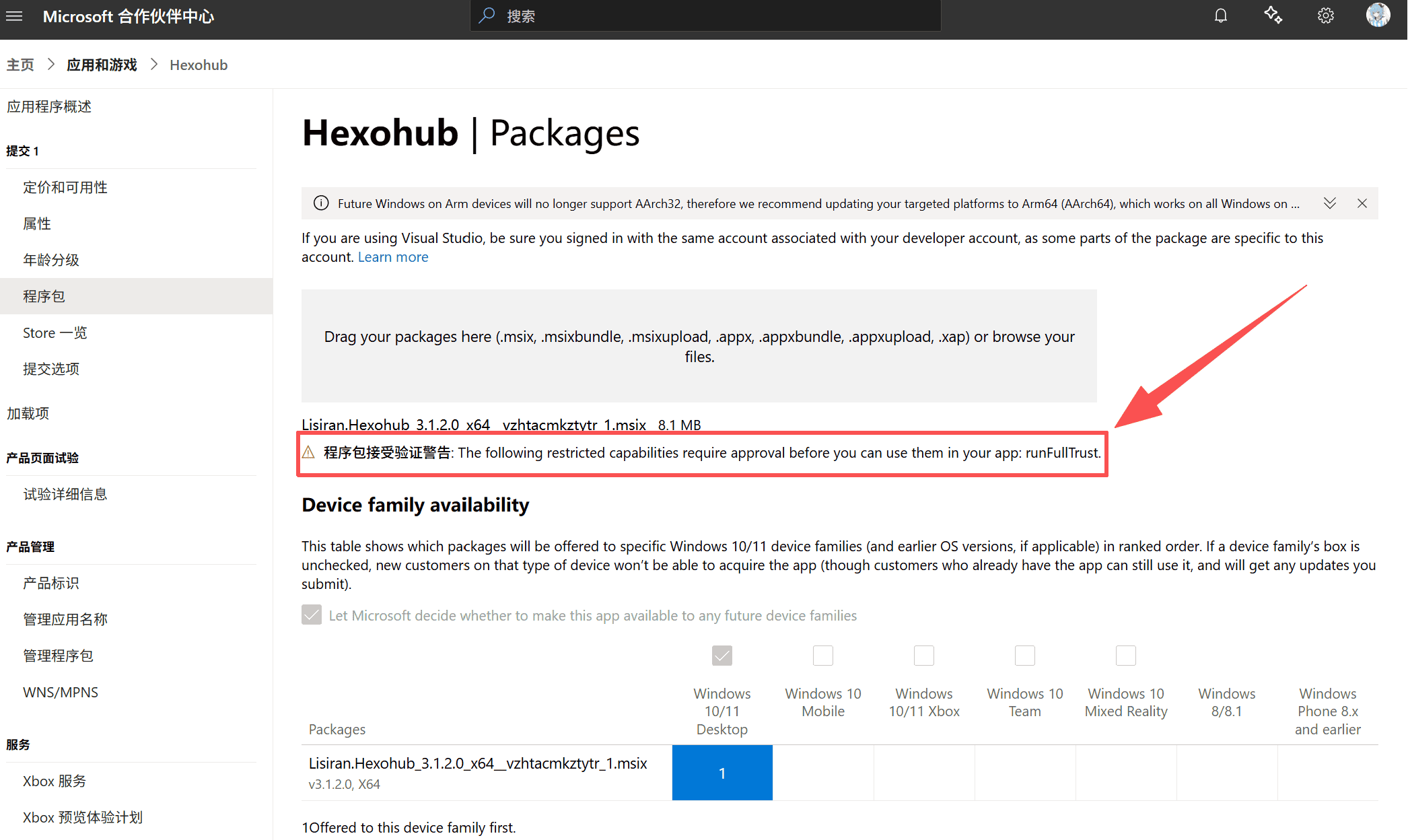Click the validation warning triangle icon
Image resolution: width=1408 pixels, height=840 pixels.
[309, 452]
